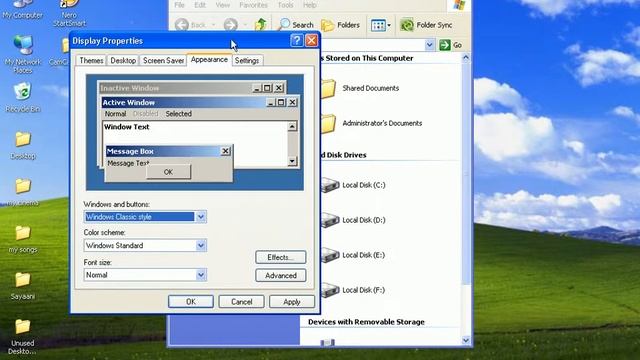Image resolution: width=640 pixels, height=360 pixels.
Task: Select the Appearance tab
Action: pos(209,60)
